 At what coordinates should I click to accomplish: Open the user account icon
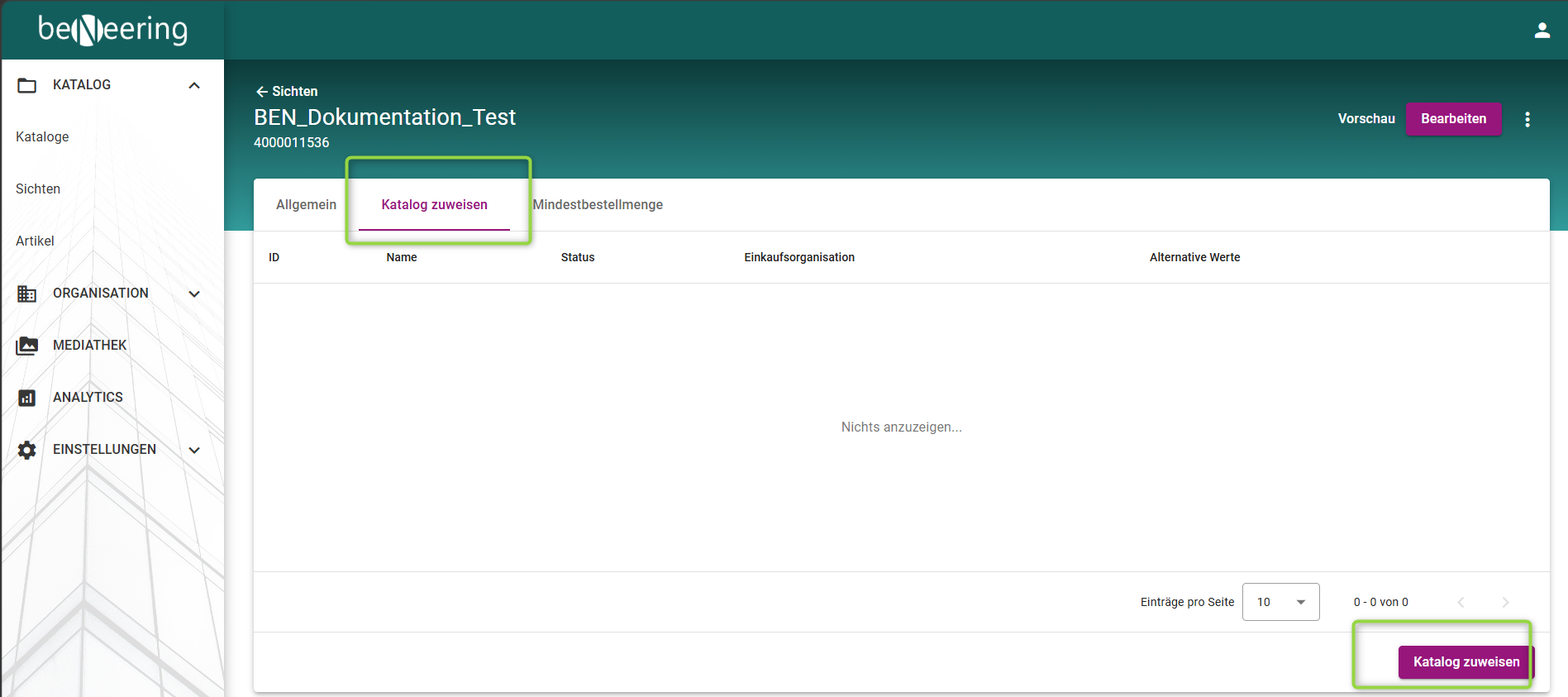[1542, 31]
